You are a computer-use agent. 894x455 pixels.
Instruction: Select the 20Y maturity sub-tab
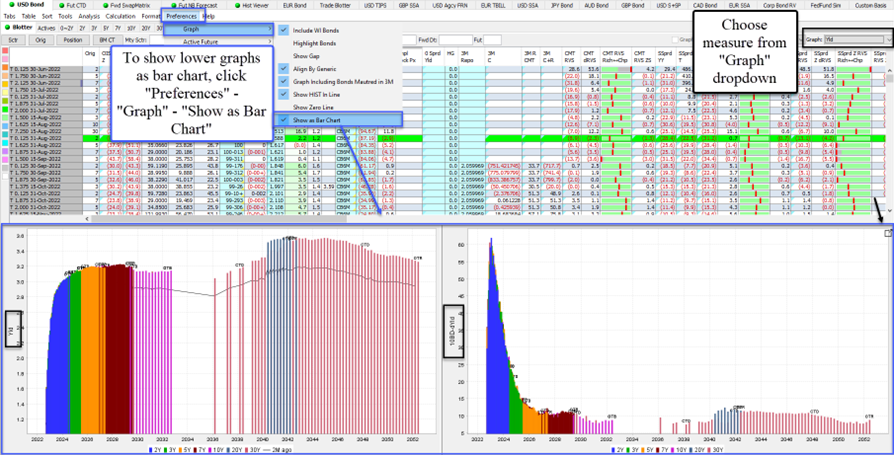point(146,27)
